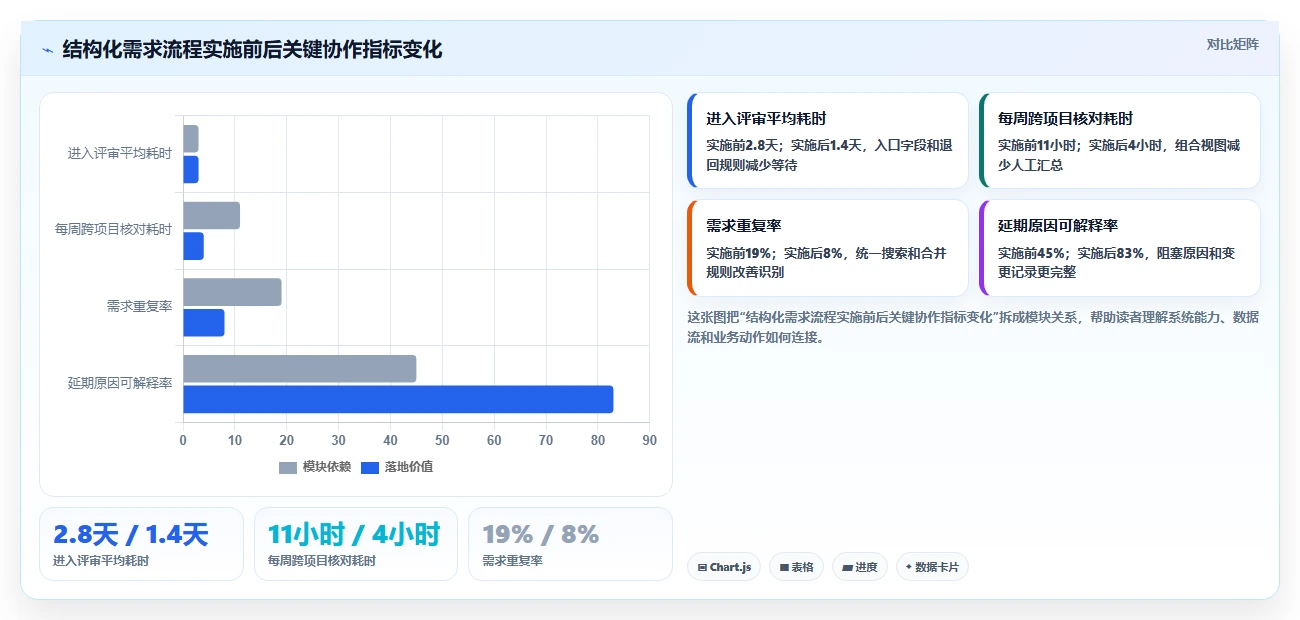The image size is (1300, 620).
Task: Open the 数据卡片 chip
Action: [932, 567]
